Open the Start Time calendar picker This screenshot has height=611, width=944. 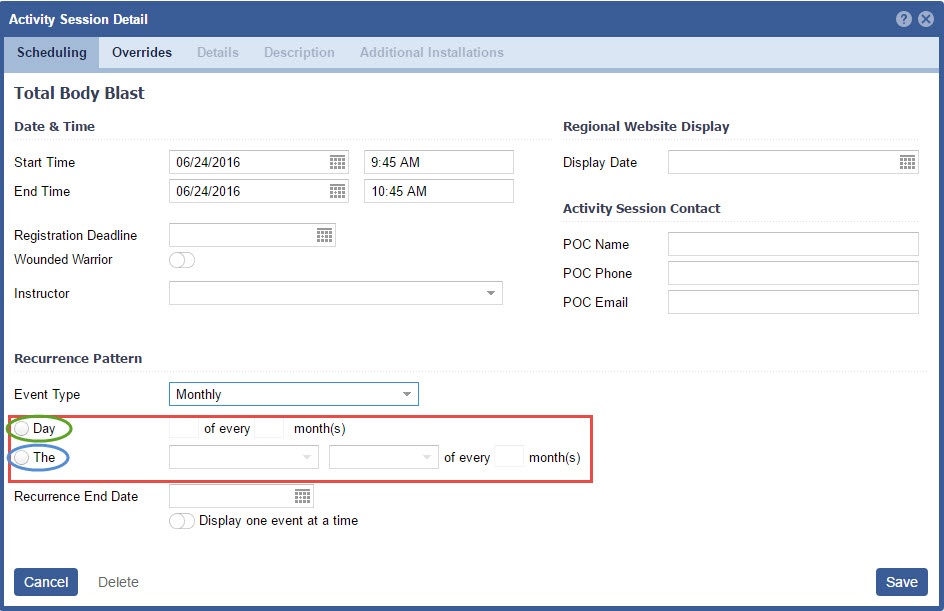pyautogui.click(x=337, y=162)
